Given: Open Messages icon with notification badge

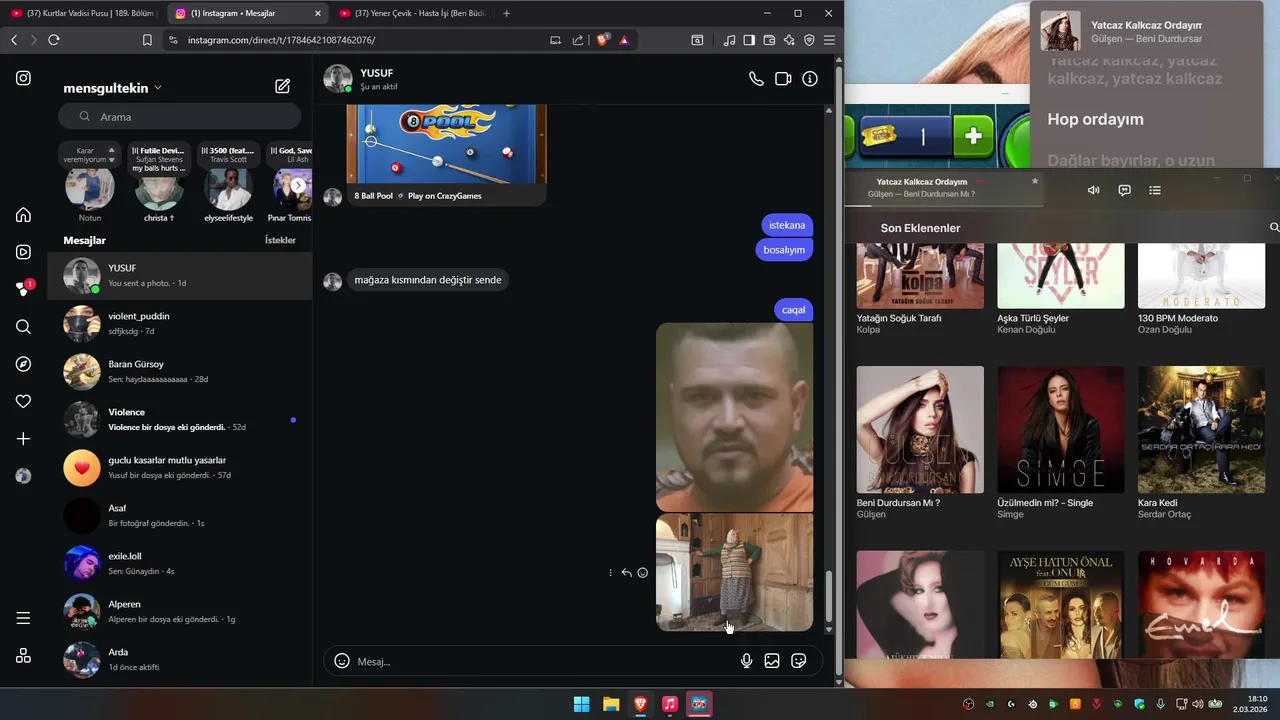Looking at the screenshot, I should click(x=23, y=289).
